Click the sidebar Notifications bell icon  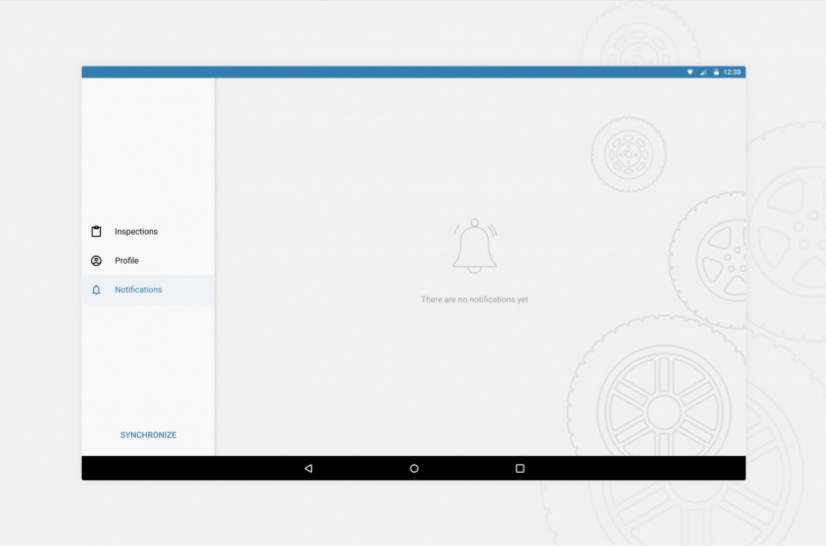[x=96, y=290]
